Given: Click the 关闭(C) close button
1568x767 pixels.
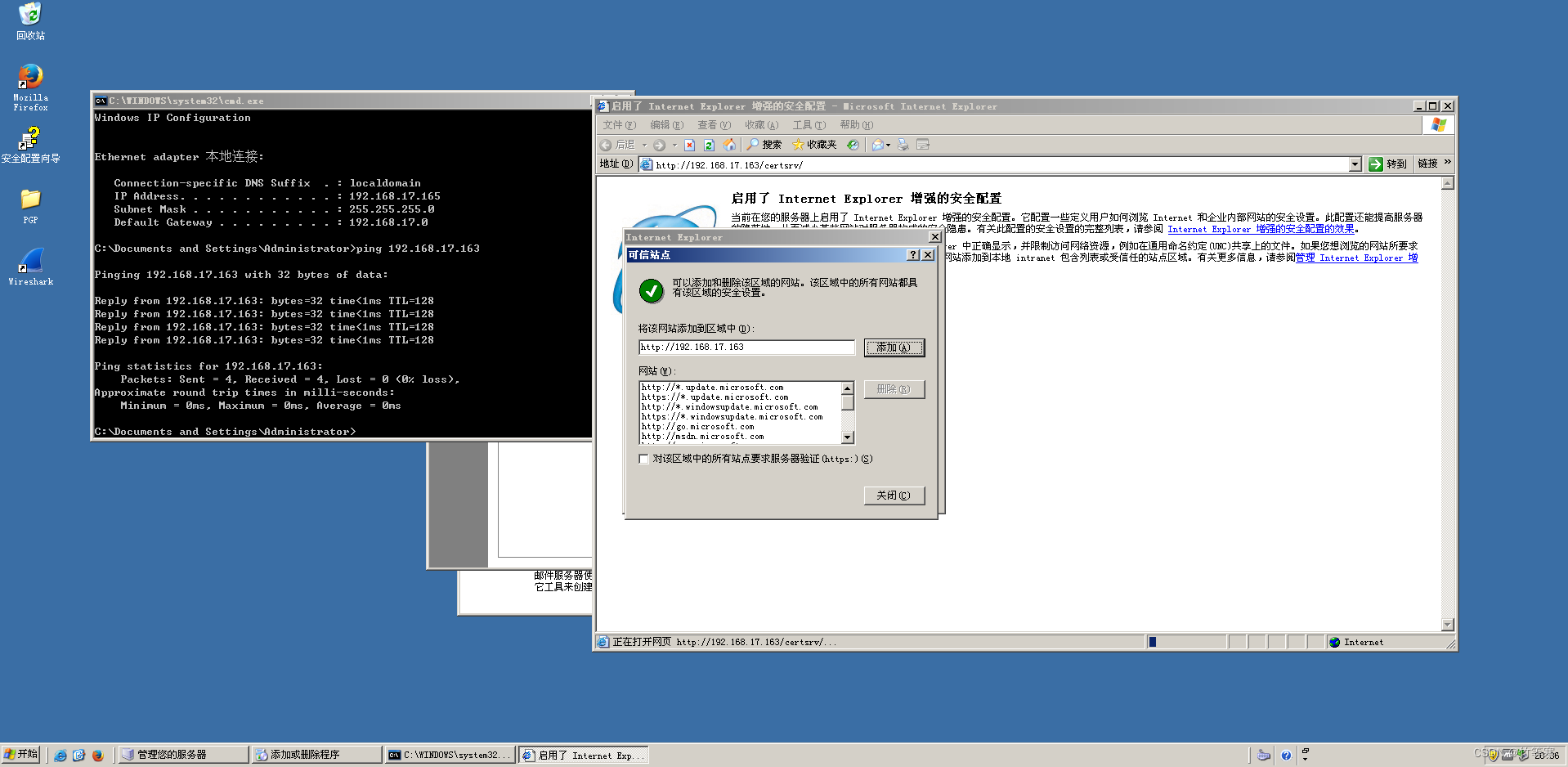Looking at the screenshot, I should [x=894, y=496].
